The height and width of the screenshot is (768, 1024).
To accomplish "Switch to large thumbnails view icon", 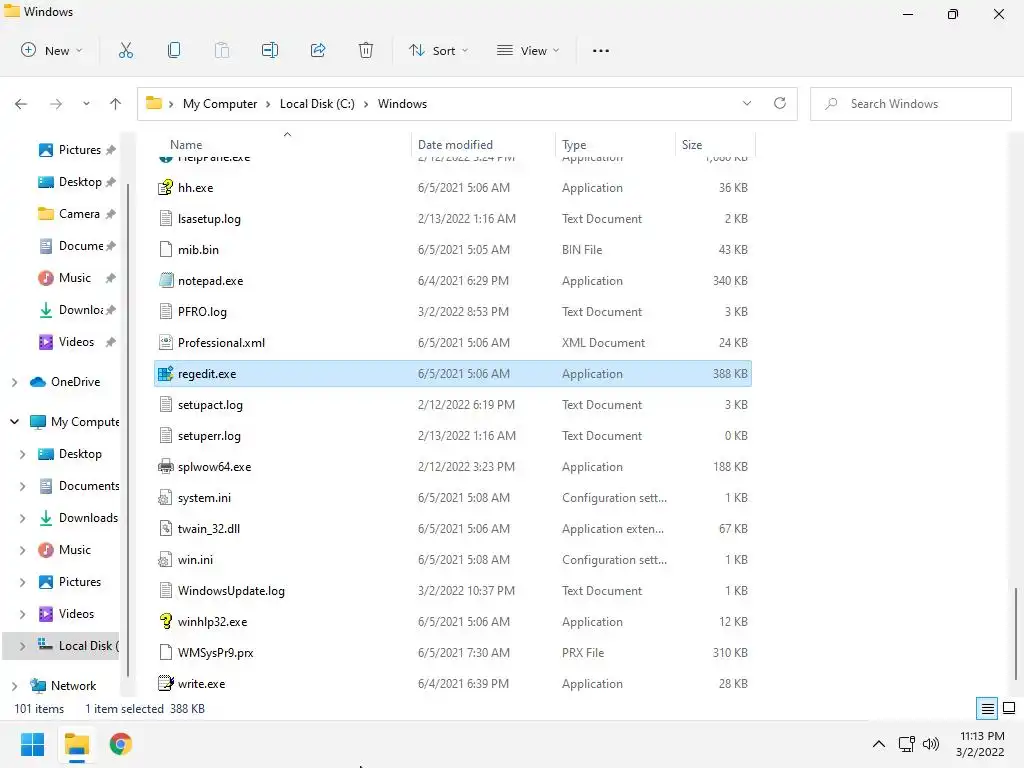I will (x=1009, y=708).
